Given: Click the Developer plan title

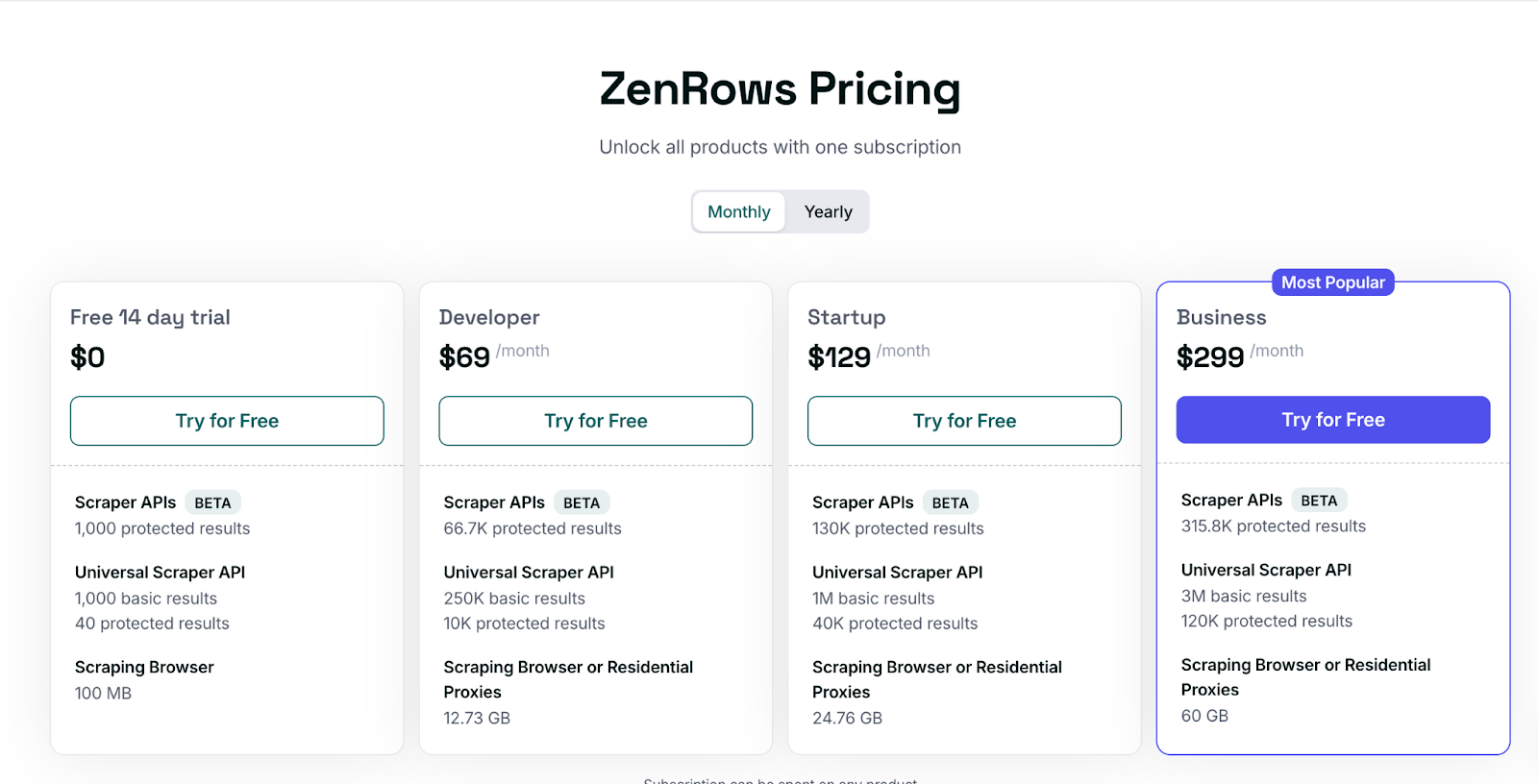Looking at the screenshot, I should pos(489,317).
